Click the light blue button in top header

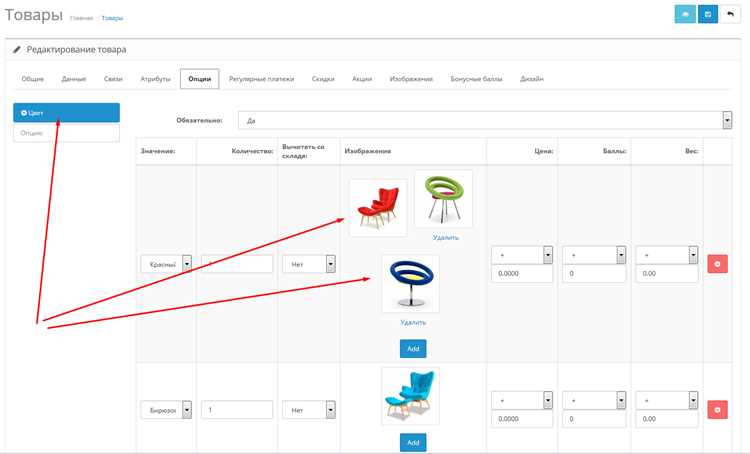tap(685, 14)
